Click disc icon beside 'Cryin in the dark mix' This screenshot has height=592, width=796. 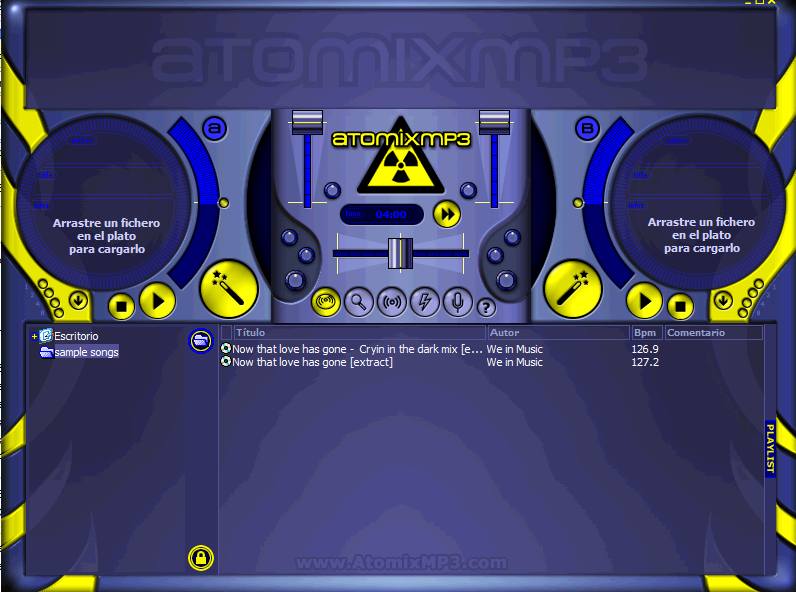click(x=226, y=348)
